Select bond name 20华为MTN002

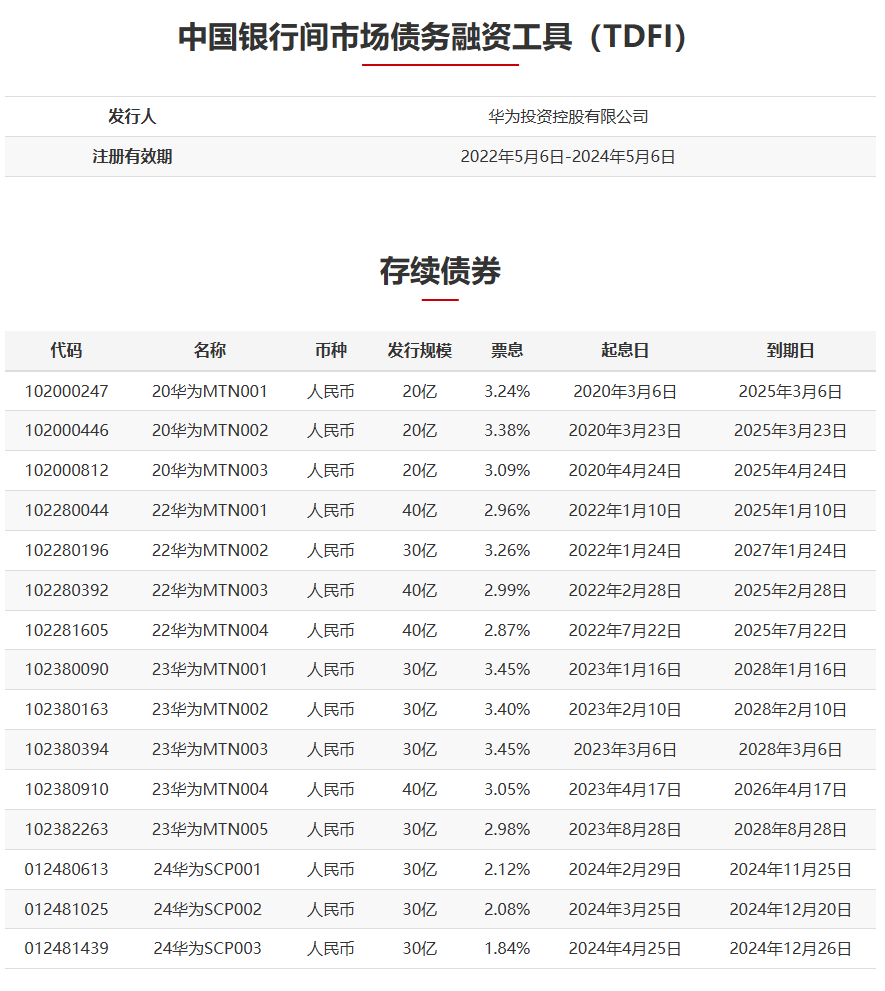(x=210, y=431)
